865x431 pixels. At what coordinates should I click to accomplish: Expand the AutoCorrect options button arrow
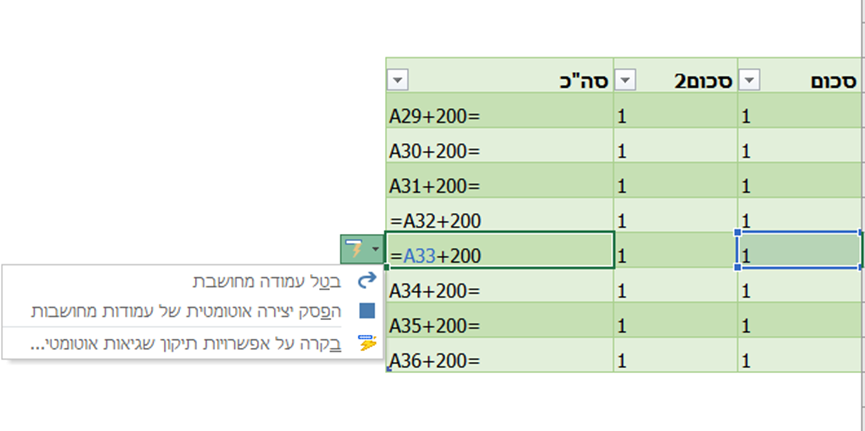[x=375, y=247]
